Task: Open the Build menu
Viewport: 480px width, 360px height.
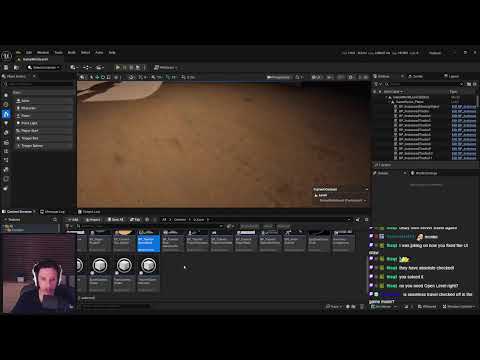Action: (x=72, y=52)
